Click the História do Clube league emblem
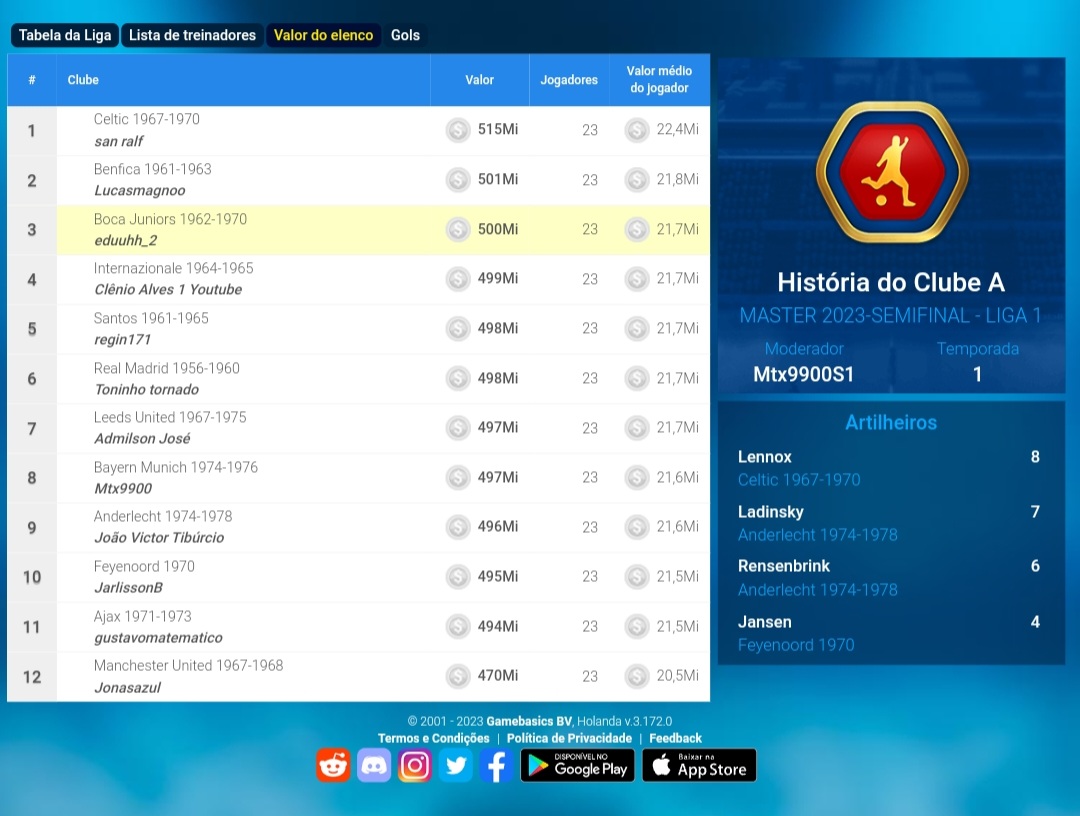This screenshot has width=1080, height=816. [x=891, y=172]
